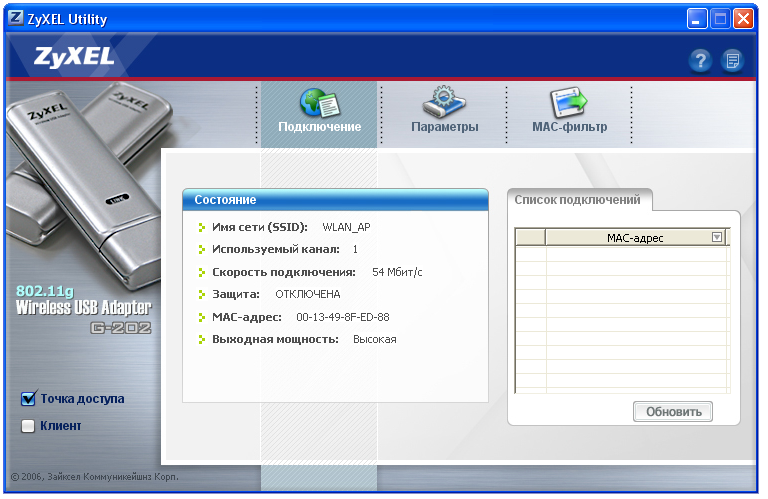Click the gear Параметры icon
Viewport: 768px width, 499px height.
click(x=444, y=101)
